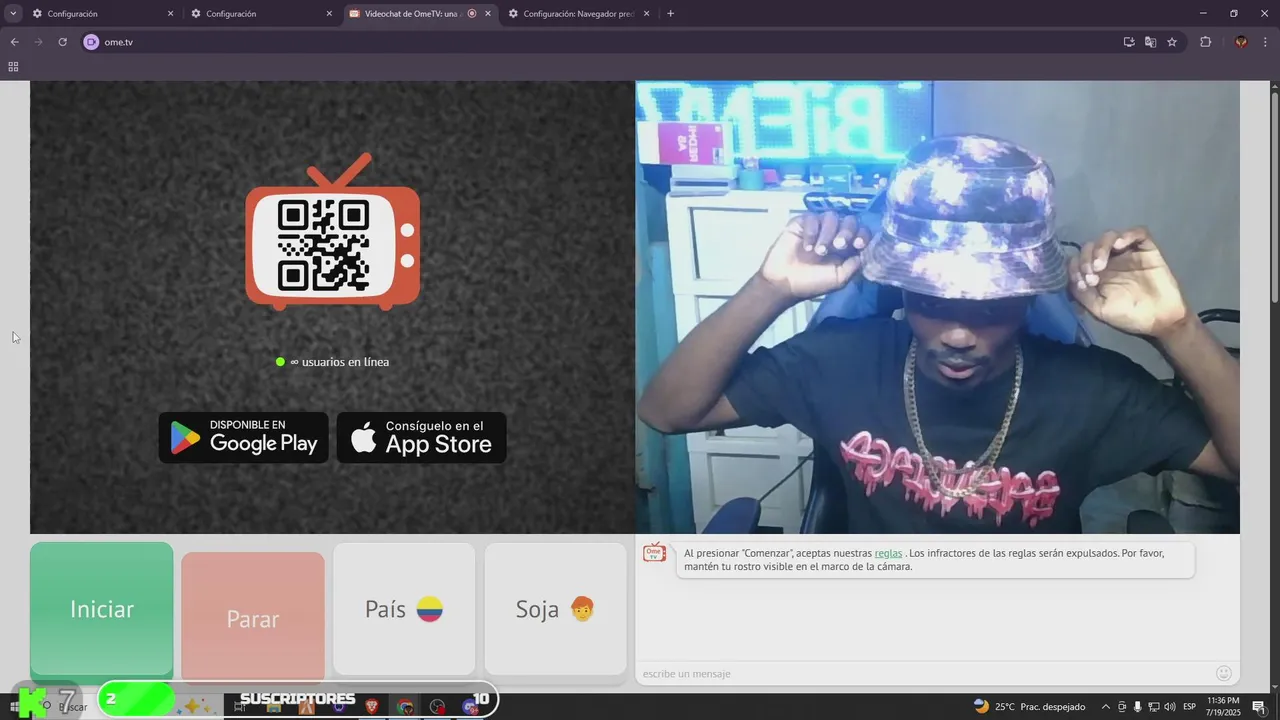The height and width of the screenshot is (720, 1280).
Task: Click the OmeTV QR code television logo
Action: [333, 232]
